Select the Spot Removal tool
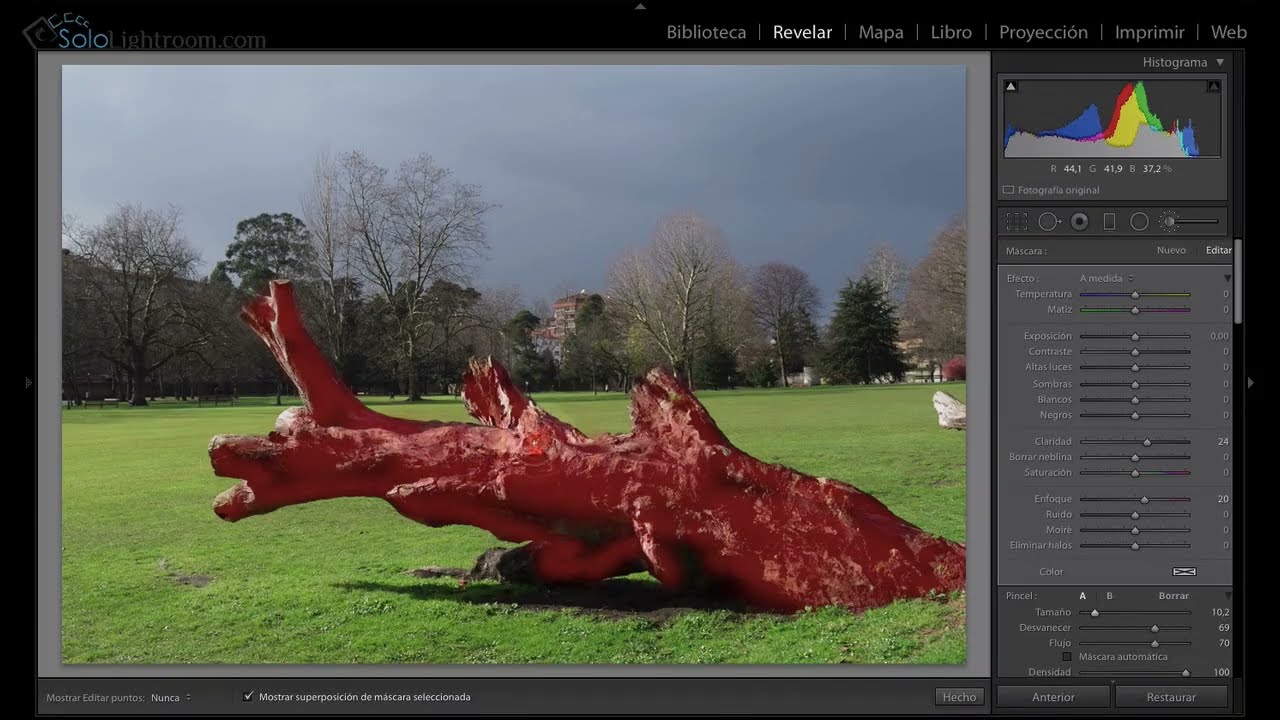The width and height of the screenshot is (1280, 720). [x=1048, y=222]
